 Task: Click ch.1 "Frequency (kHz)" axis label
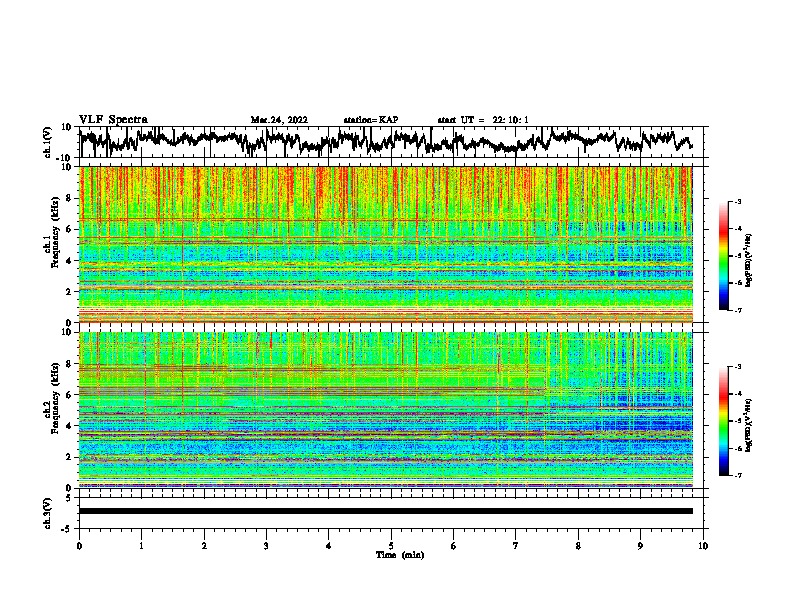tap(55, 233)
